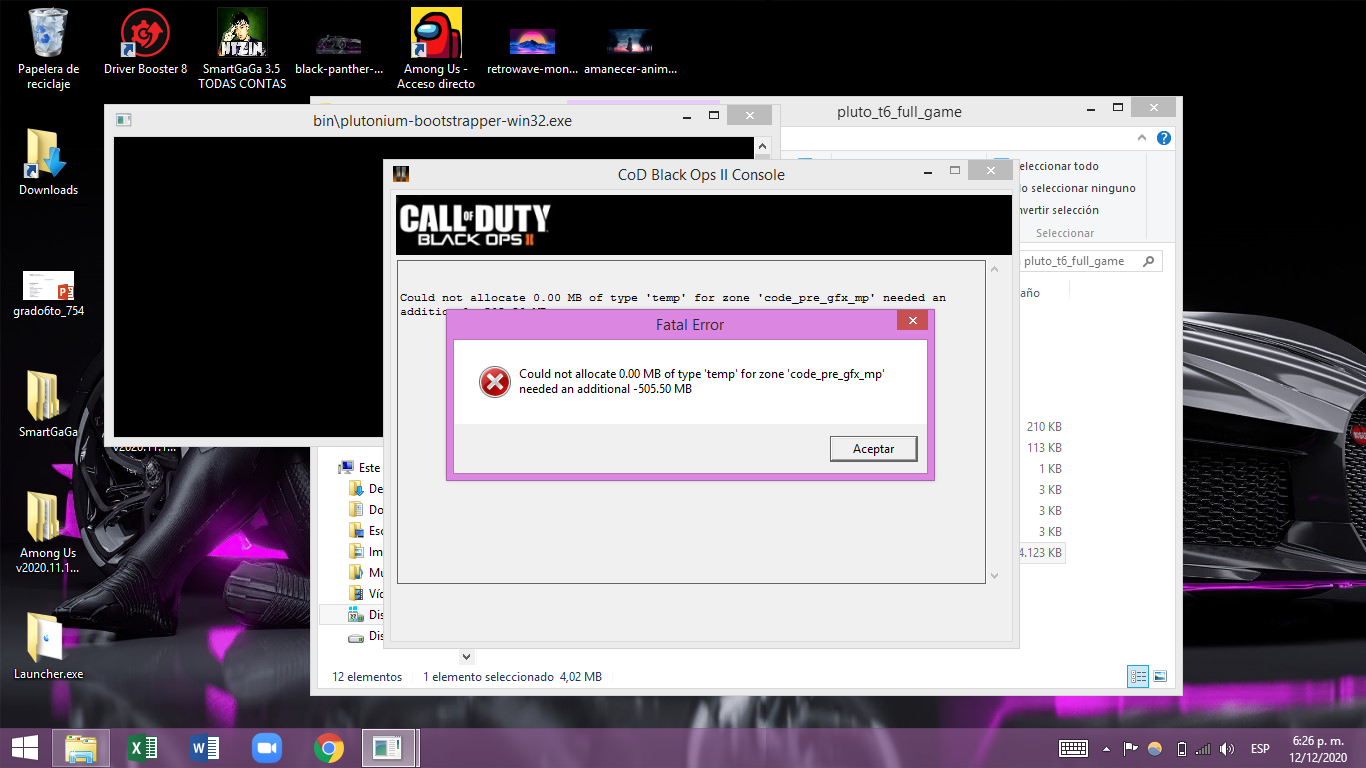Viewport: 1366px width, 768px height.
Task: Show hidden system tray icons
Action: click(x=1106, y=749)
